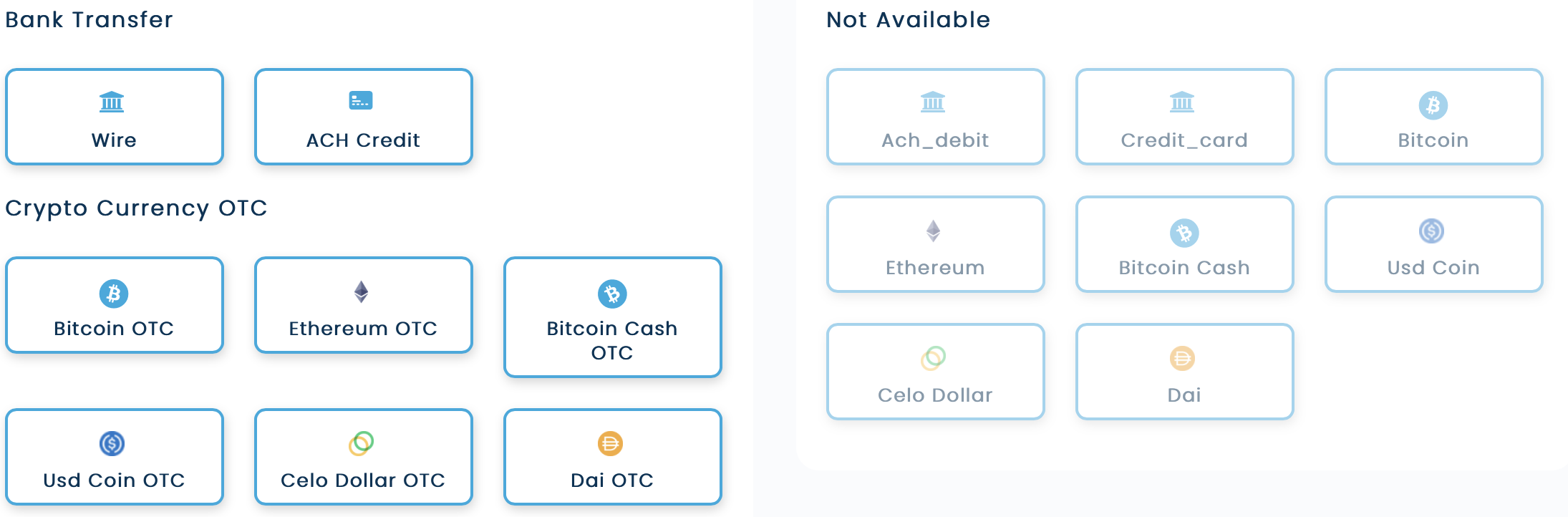
Task: Click the card icon on ACH Credit
Action: [x=361, y=100]
